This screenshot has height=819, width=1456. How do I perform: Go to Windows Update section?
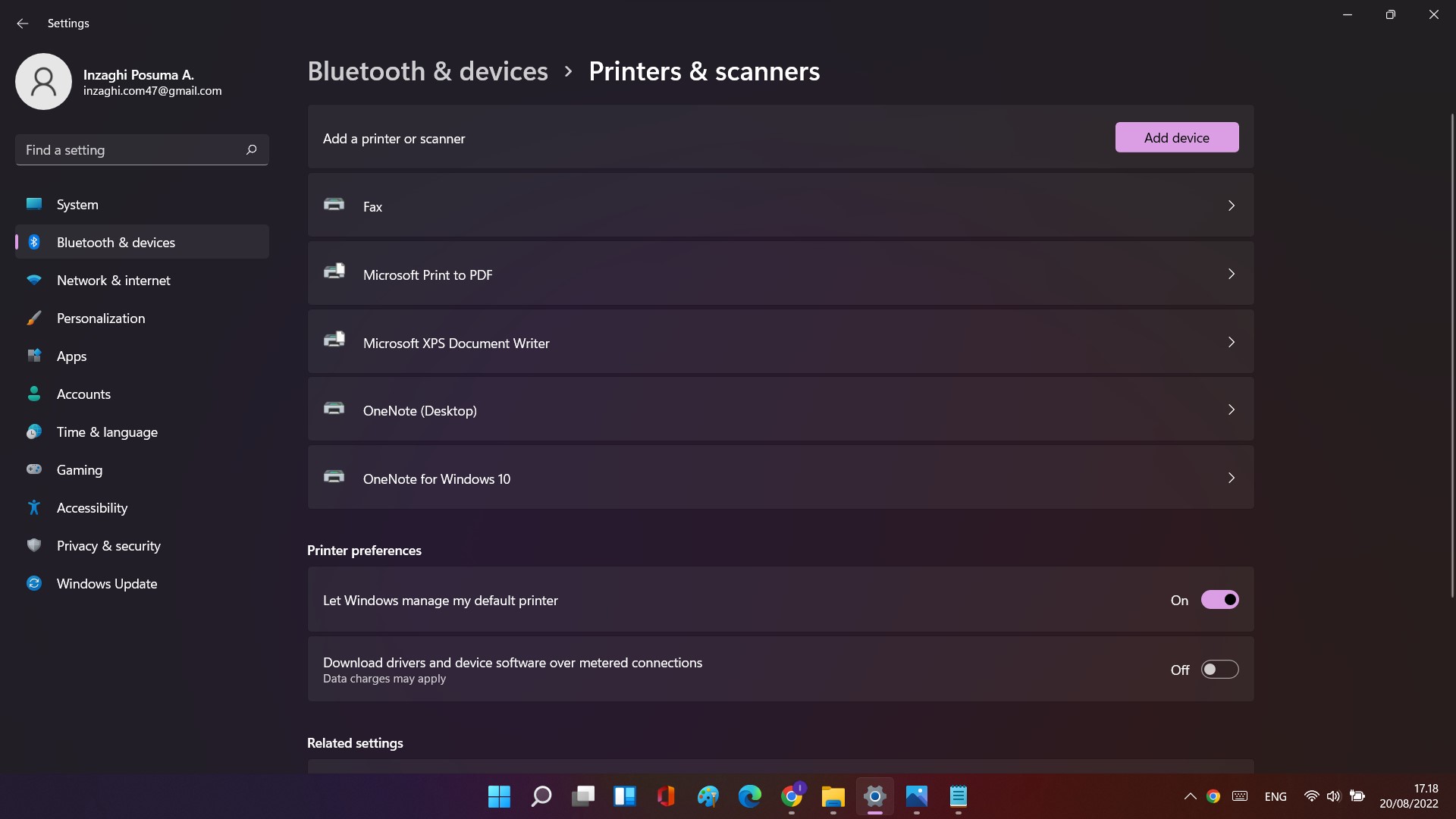(x=107, y=584)
